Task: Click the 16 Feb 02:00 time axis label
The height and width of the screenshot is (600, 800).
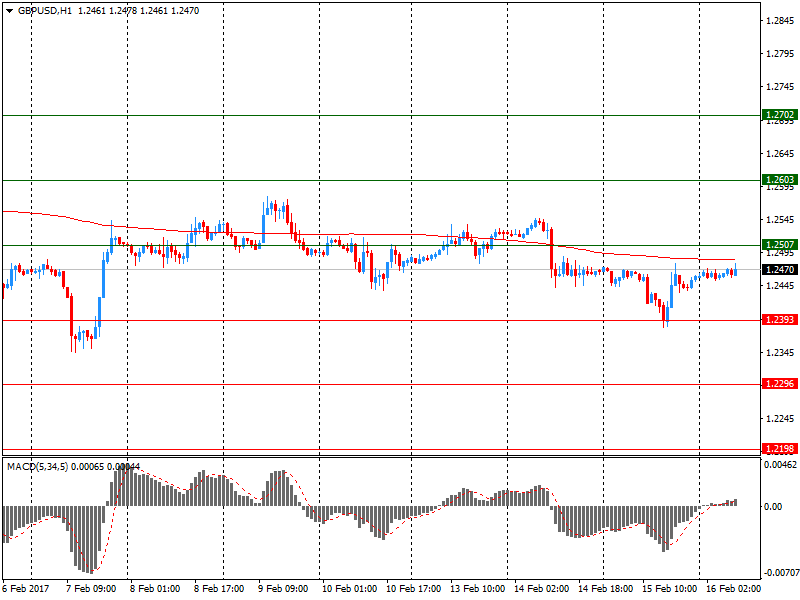Action: [x=733, y=589]
